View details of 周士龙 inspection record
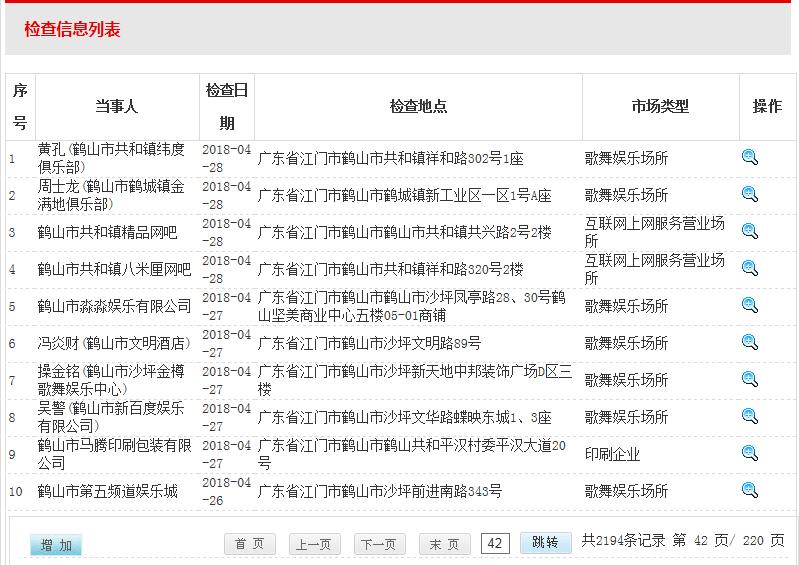This screenshot has width=799, height=565. (749, 194)
